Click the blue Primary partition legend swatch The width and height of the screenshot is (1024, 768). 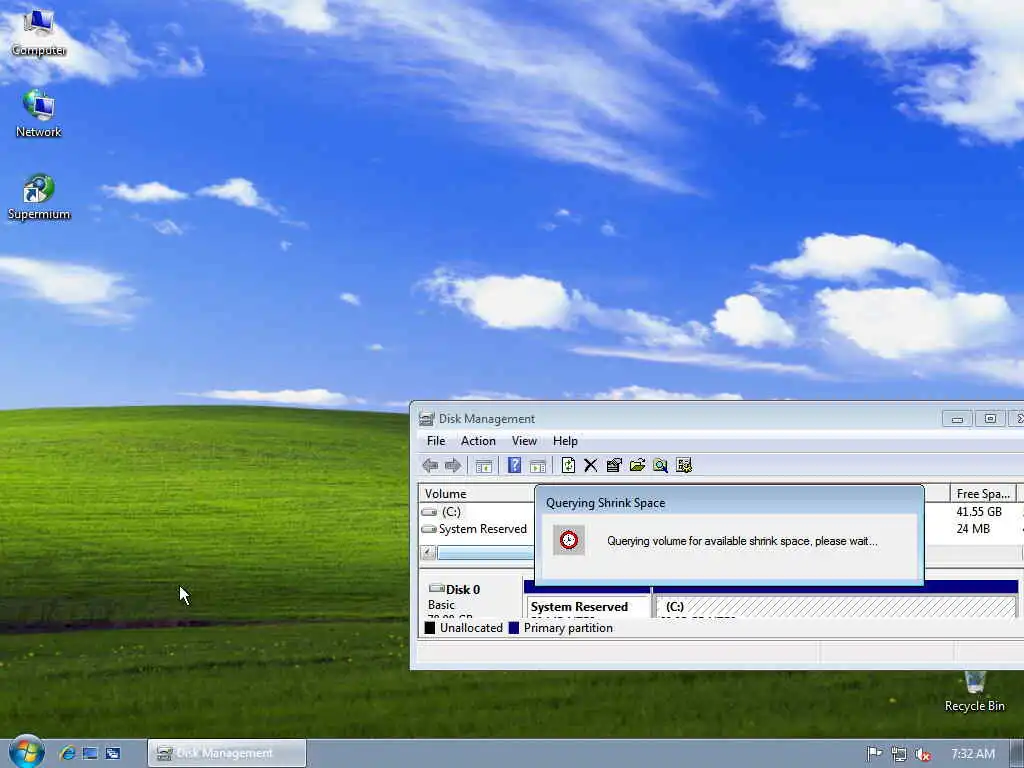click(x=514, y=628)
